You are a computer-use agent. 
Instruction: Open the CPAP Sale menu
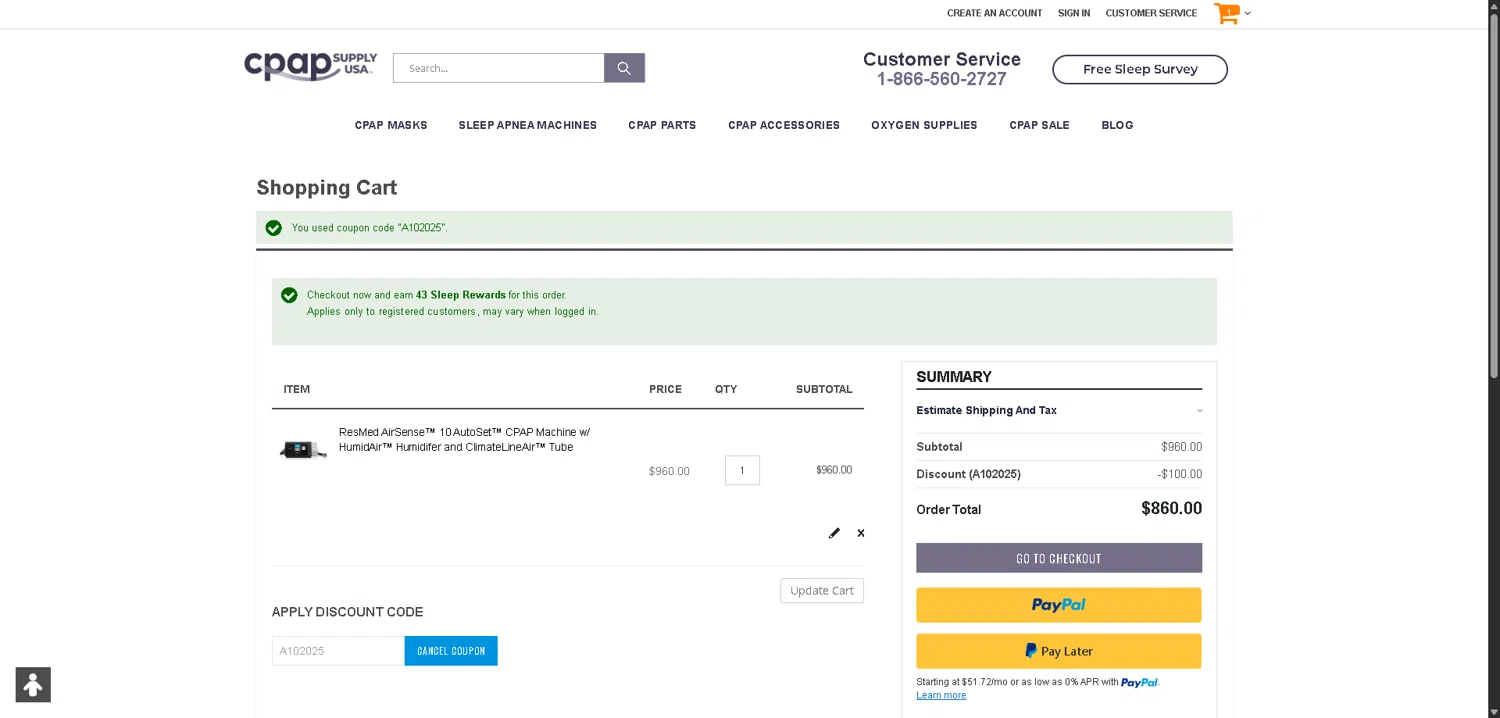point(1039,125)
